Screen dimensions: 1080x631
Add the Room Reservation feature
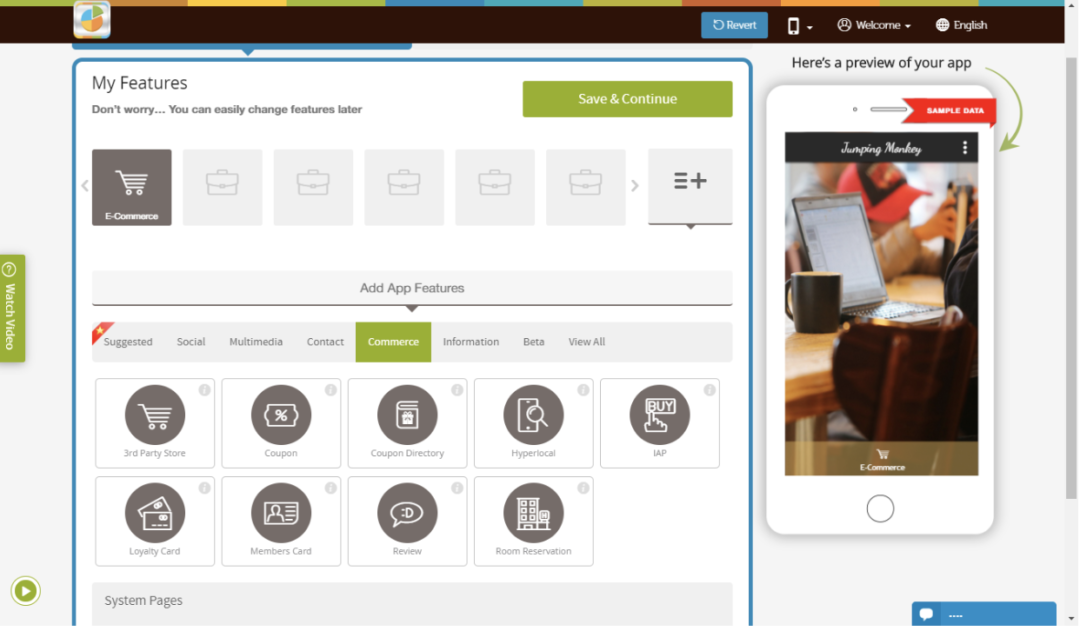pyautogui.click(x=533, y=520)
